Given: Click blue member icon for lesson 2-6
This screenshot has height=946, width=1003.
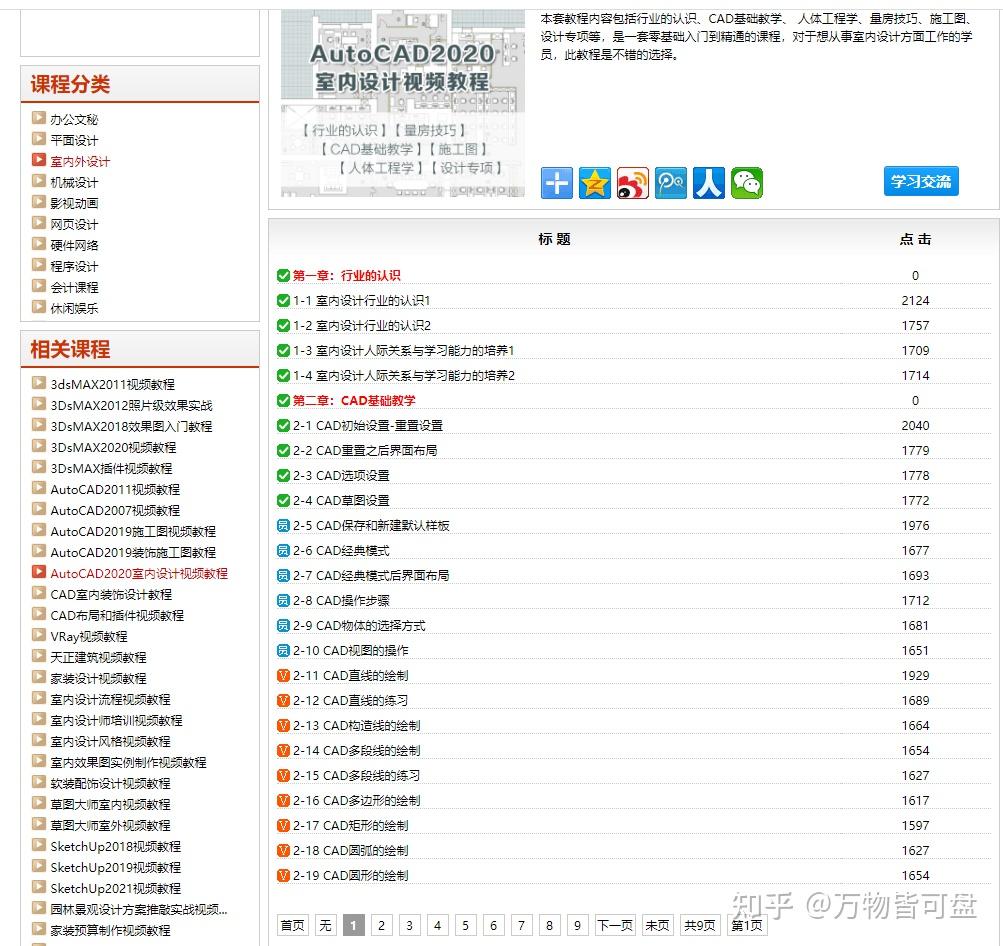Looking at the screenshot, I should 283,550.
